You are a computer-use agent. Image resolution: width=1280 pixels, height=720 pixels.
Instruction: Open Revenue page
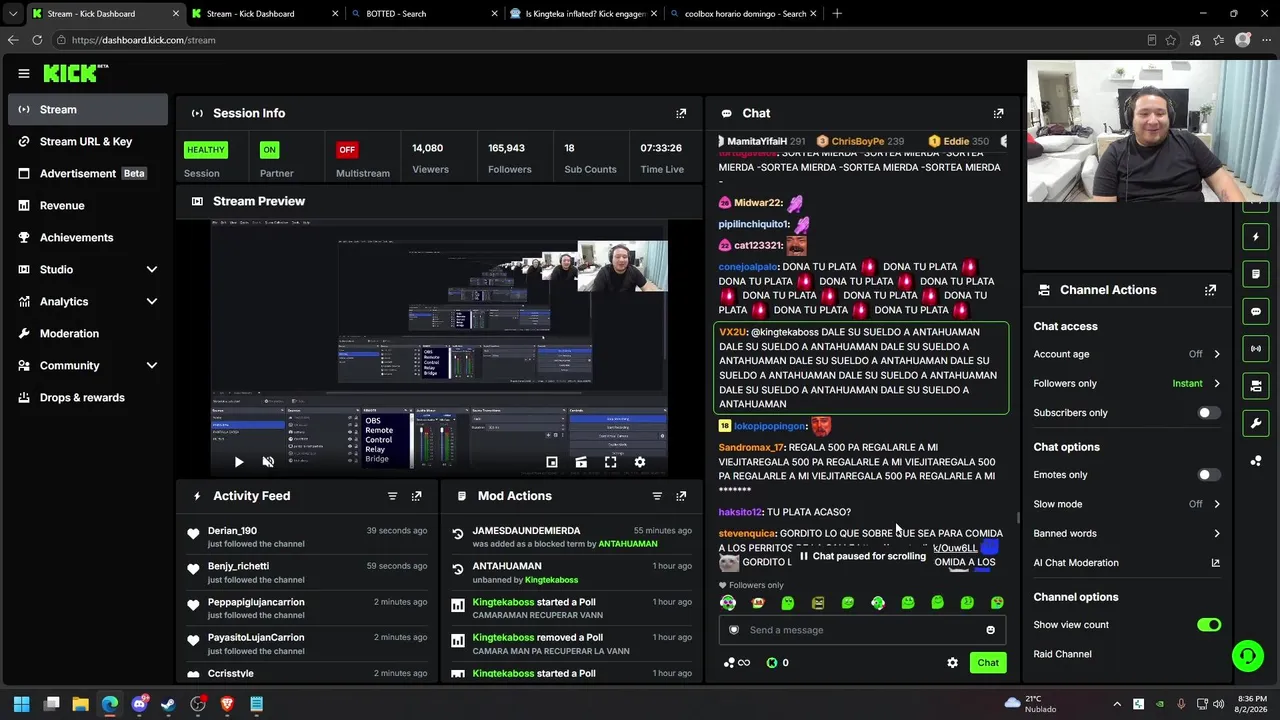pyautogui.click(x=87, y=205)
